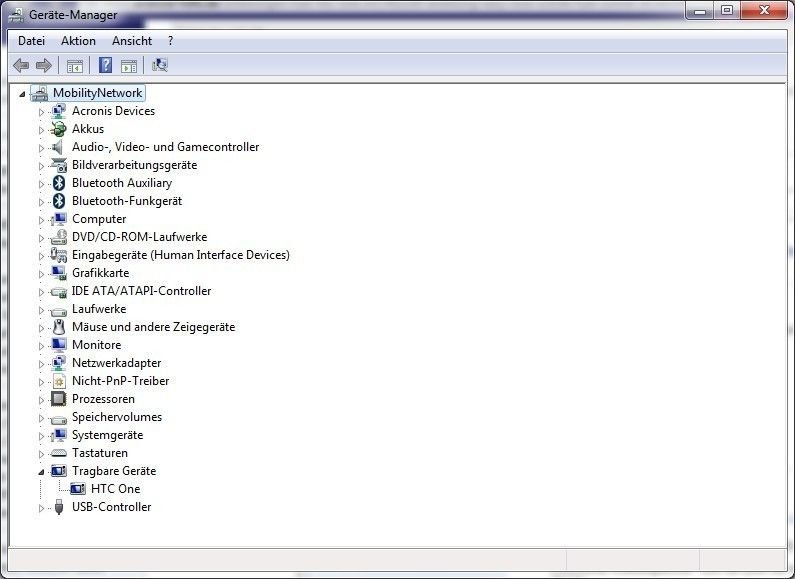Open Help via the blue question-mark icon
Image resolution: width=795 pixels, height=579 pixels.
[105, 65]
